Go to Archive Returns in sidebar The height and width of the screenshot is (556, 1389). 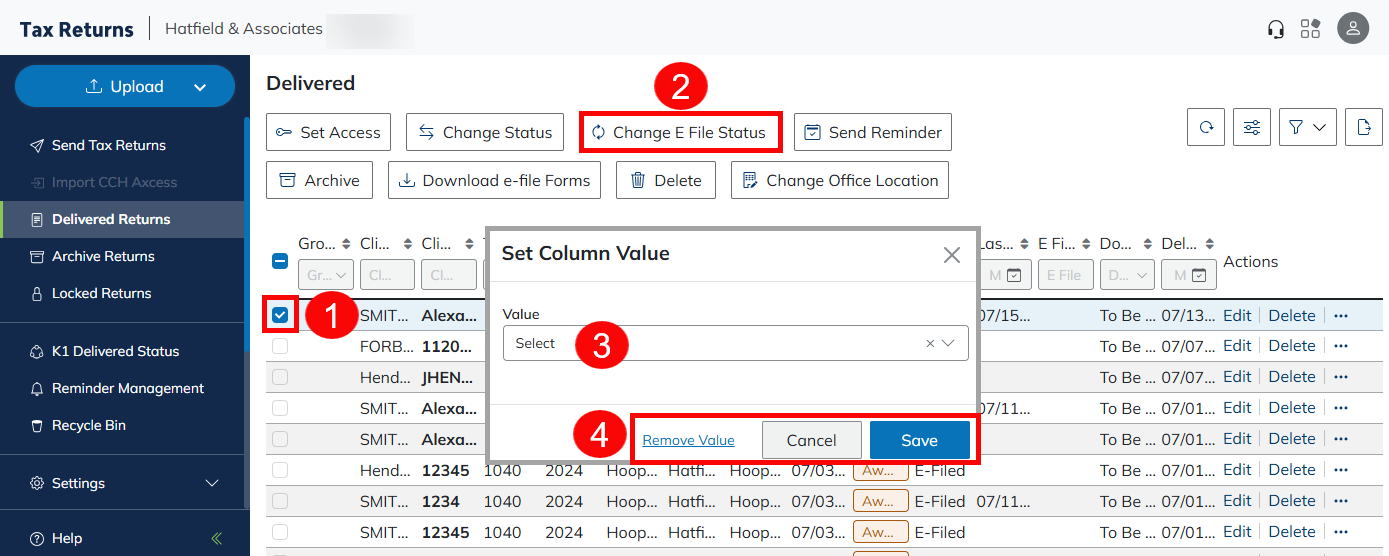pos(103,256)
